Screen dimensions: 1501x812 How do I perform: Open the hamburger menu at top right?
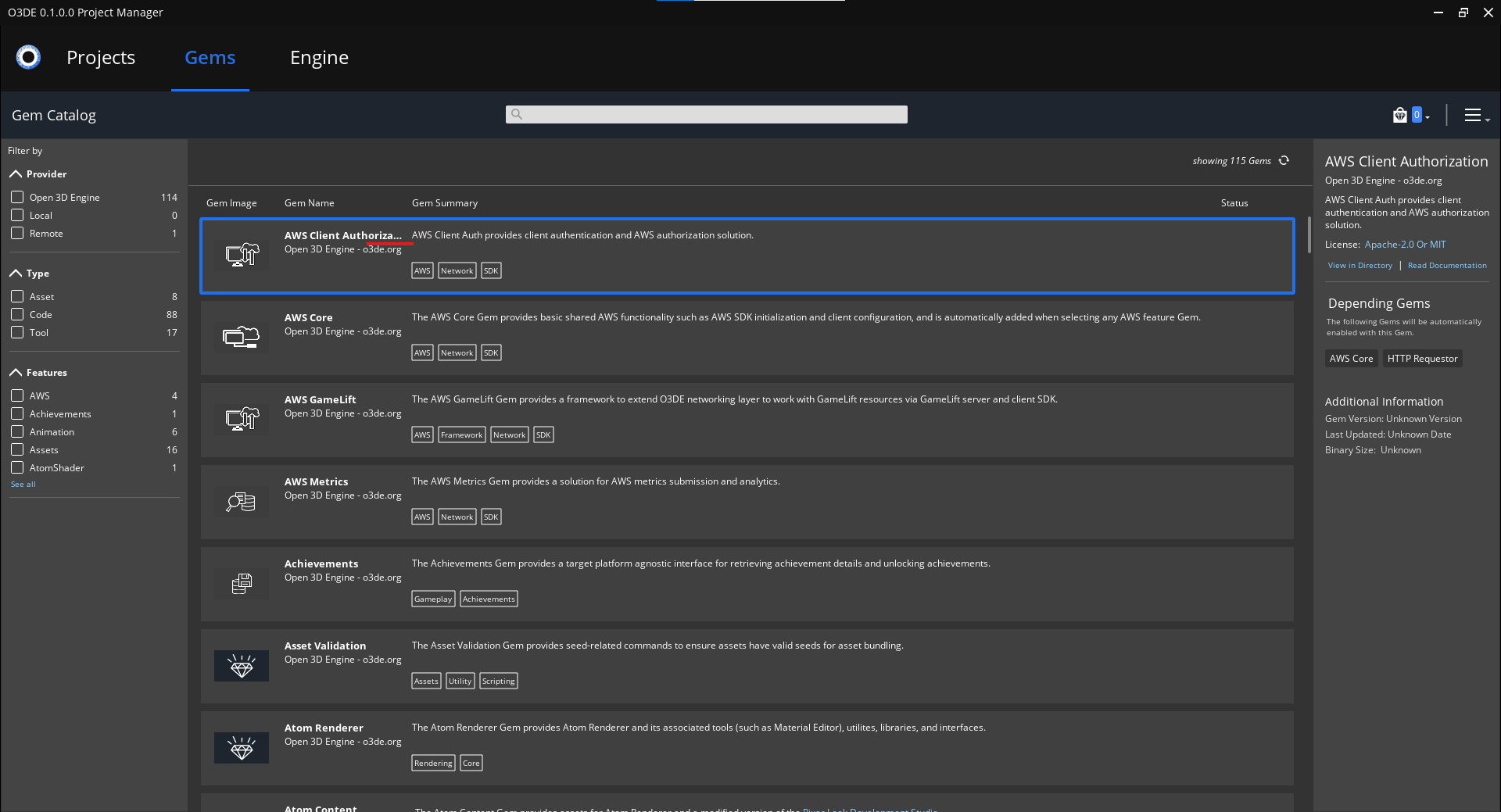(1474, 115)
